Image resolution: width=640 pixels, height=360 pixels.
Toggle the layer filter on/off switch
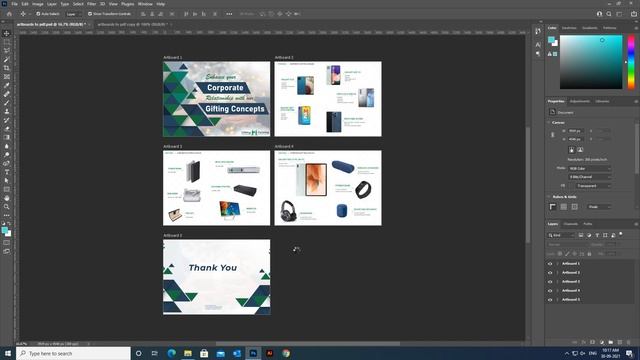point(621,235)
